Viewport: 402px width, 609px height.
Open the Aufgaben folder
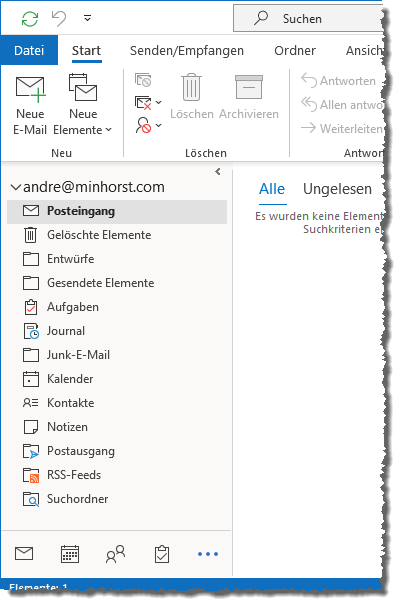(x=117, y=308)
